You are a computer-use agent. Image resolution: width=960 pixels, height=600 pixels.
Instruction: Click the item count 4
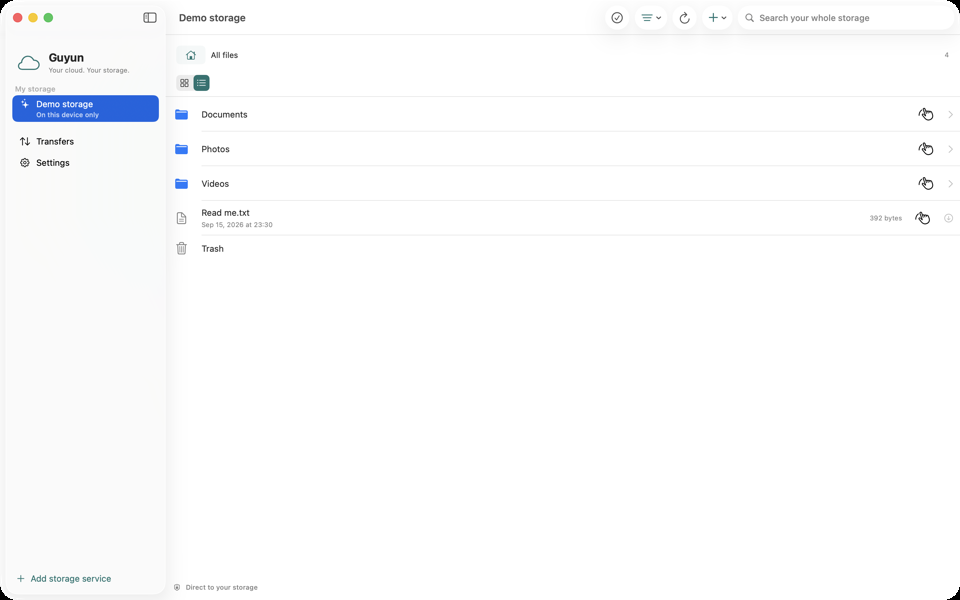(x=947, y=55)
